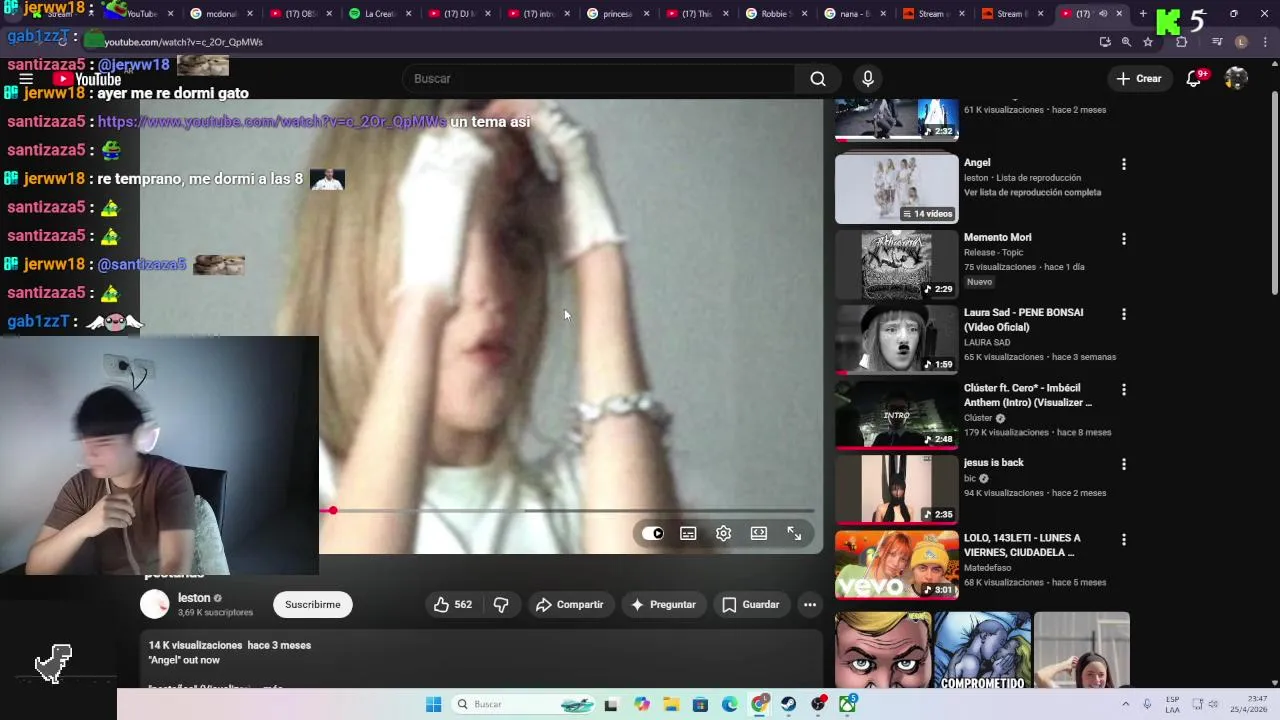The width and height of the screenshot is (1280, 720).
Task: Click the Compartir share button
Action: click(x=569, y=604)
